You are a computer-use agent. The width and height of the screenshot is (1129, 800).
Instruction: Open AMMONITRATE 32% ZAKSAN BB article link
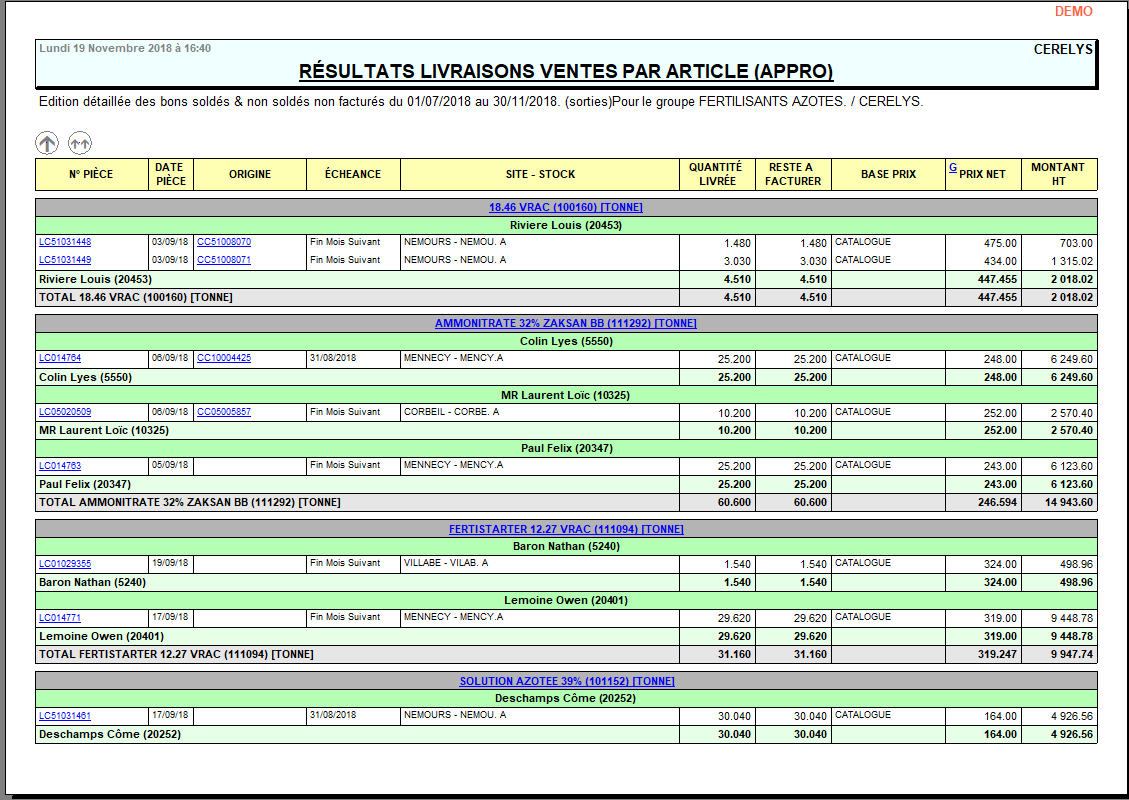pos(565,324)
